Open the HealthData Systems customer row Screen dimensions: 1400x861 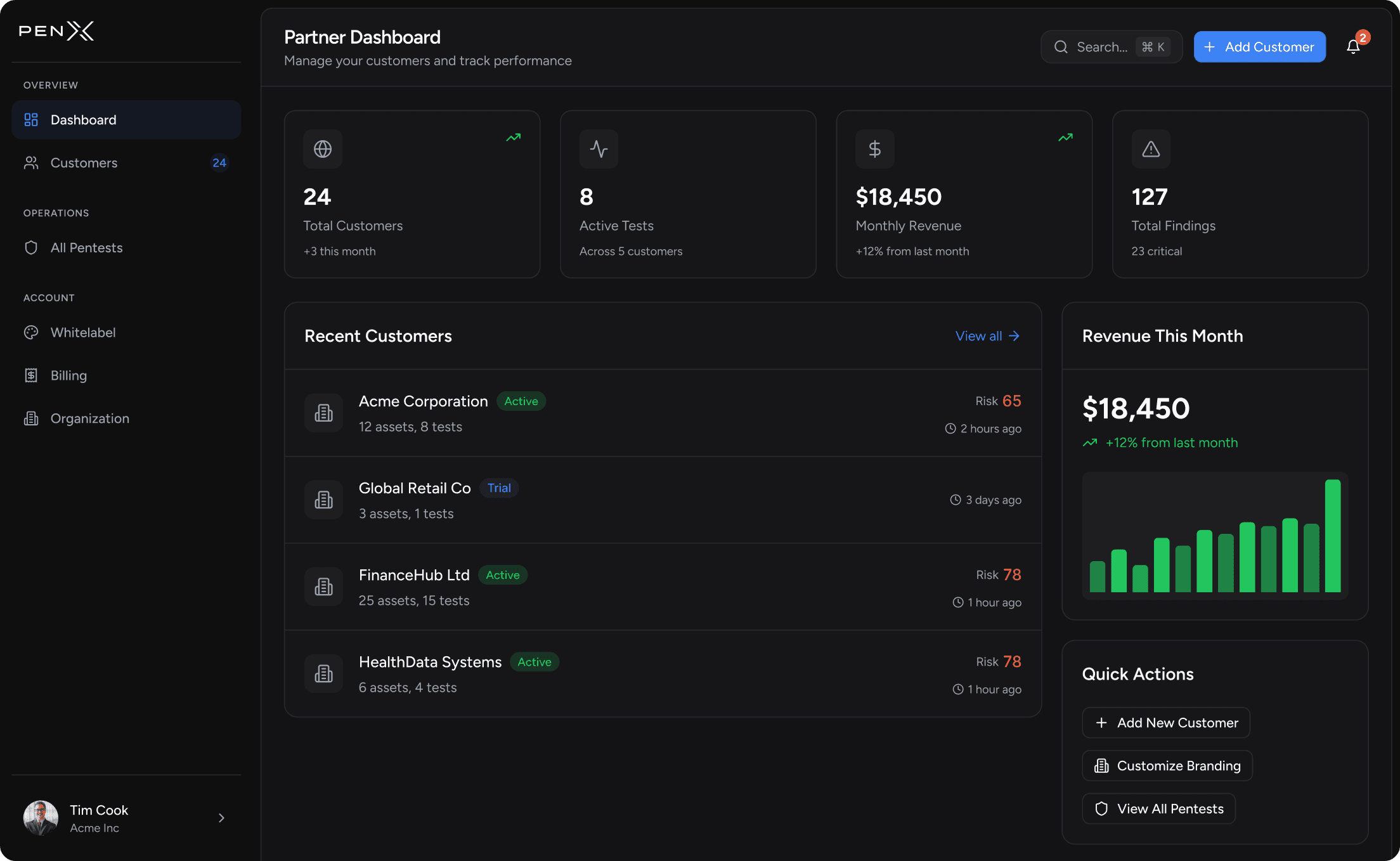coord(663,674)
